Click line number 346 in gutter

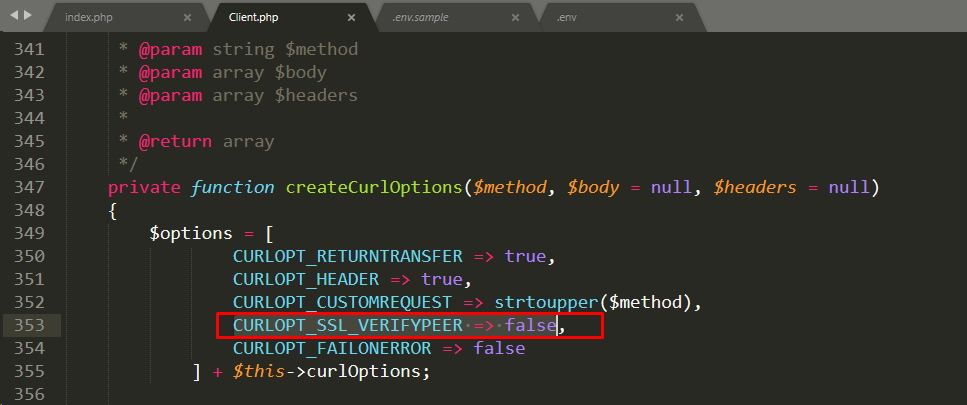29,164
